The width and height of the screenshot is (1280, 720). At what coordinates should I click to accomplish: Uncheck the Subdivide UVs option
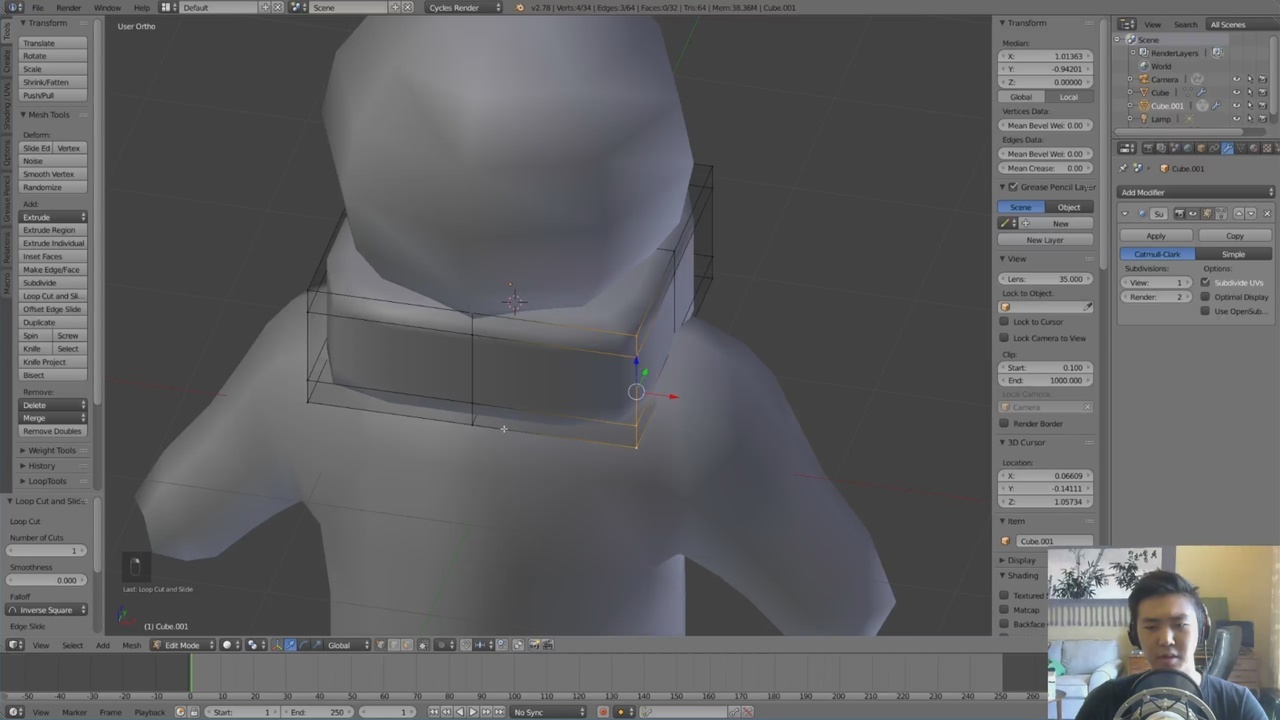point(1205,283)
